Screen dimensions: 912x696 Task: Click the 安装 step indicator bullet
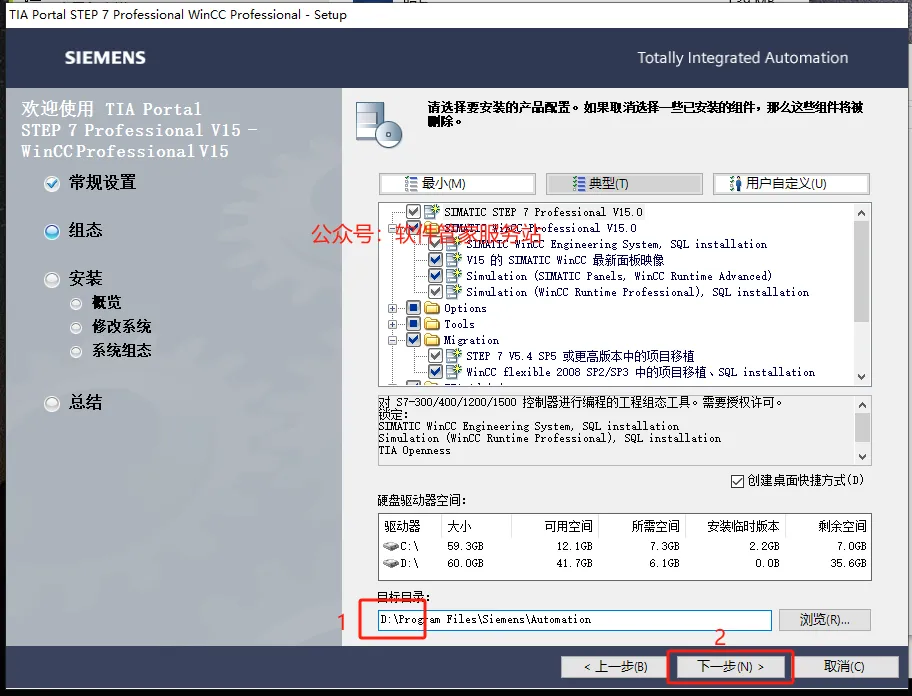[x=52, y=280]
